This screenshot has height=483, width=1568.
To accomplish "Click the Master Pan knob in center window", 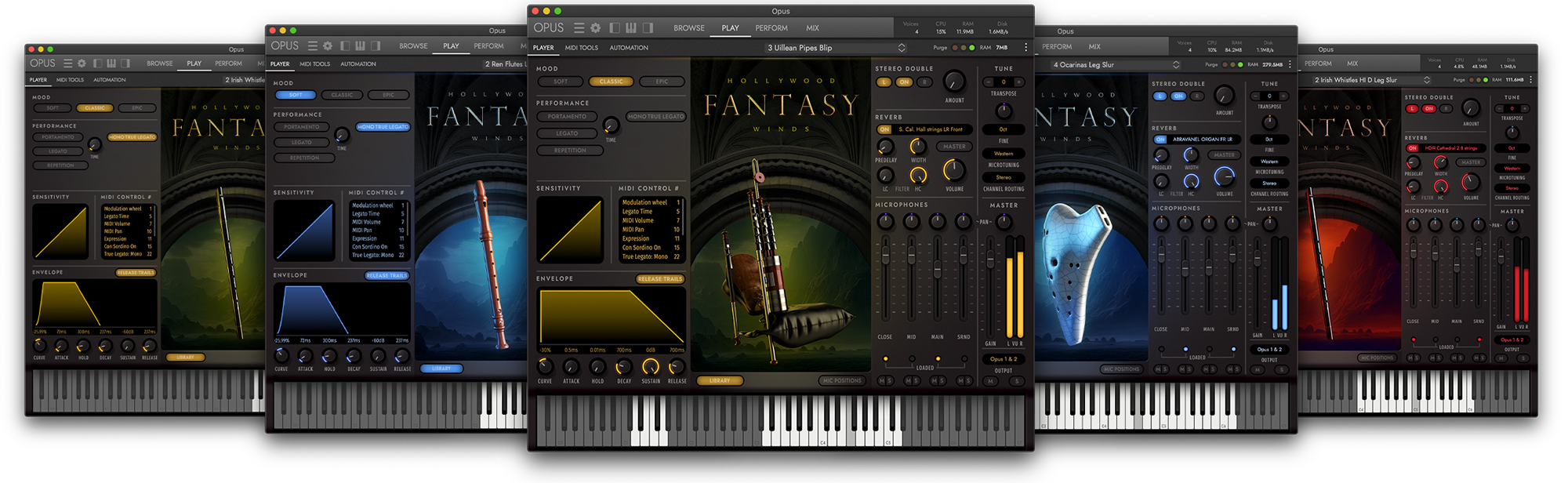I will pyautogui.click(x=1004, y=222).
